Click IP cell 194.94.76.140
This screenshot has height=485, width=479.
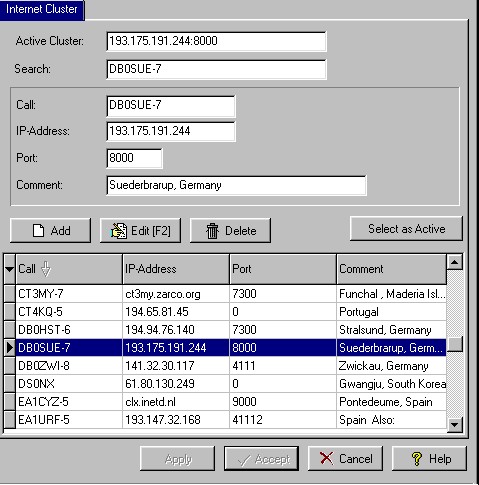pyautogui.click(x=176, y=330)
